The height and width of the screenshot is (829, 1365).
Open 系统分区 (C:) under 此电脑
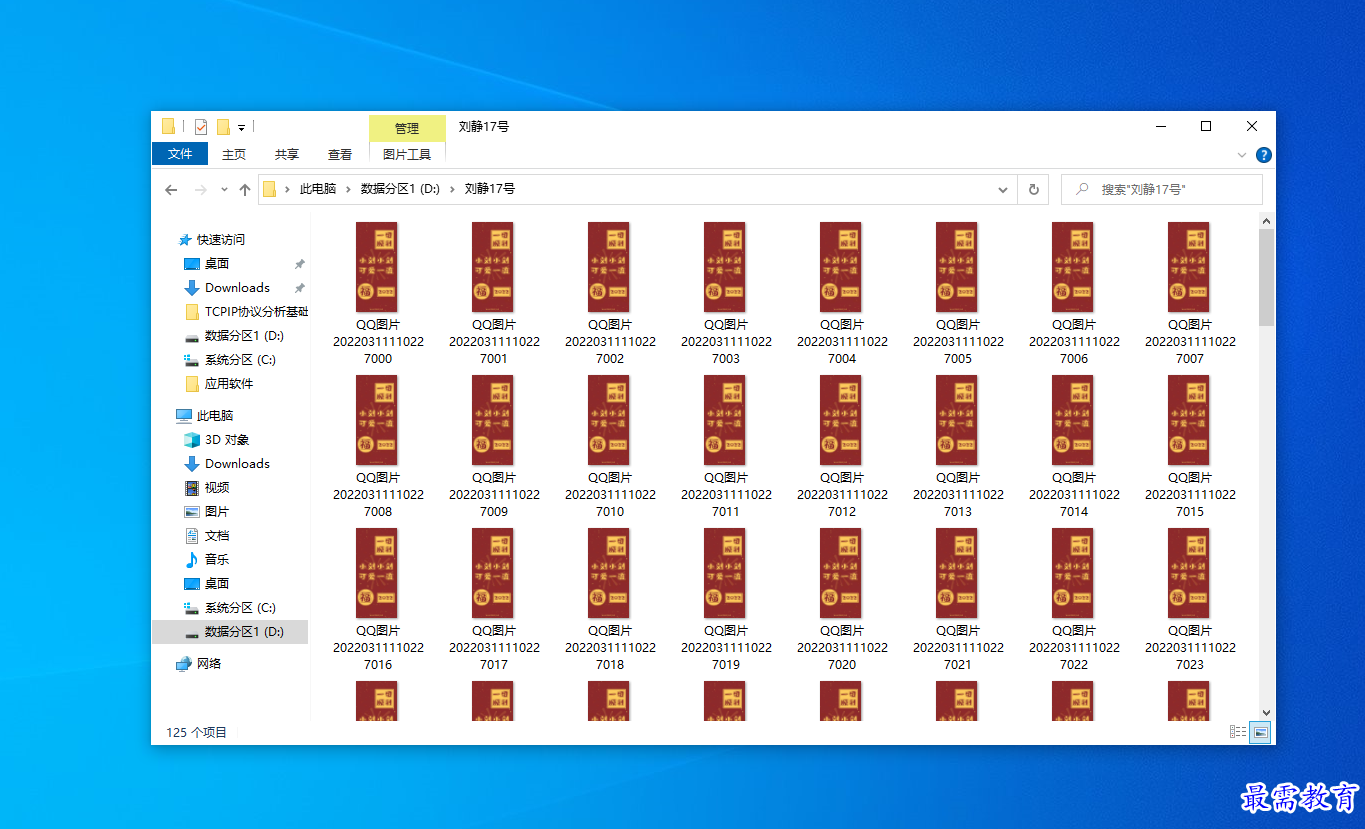coord(240,608)
